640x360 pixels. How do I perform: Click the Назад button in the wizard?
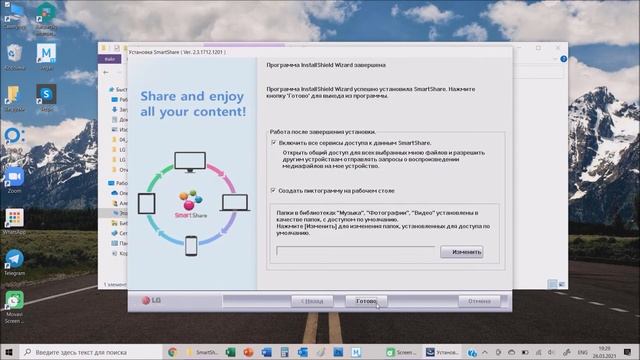pos(312,301)
